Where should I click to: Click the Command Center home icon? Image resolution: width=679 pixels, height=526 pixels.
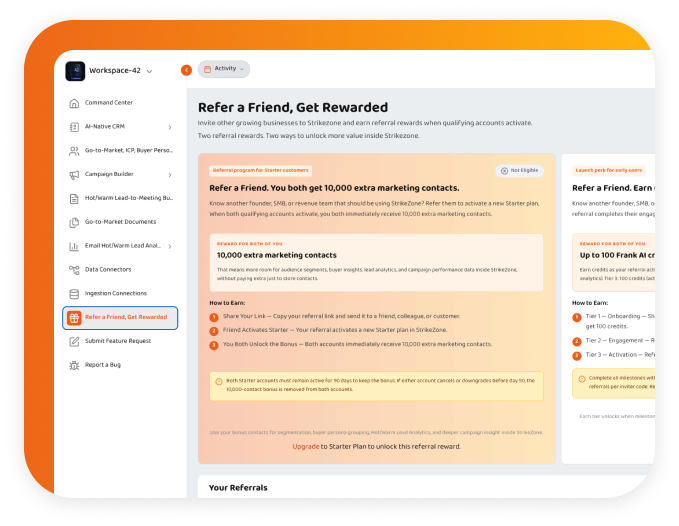coord(74,103)
